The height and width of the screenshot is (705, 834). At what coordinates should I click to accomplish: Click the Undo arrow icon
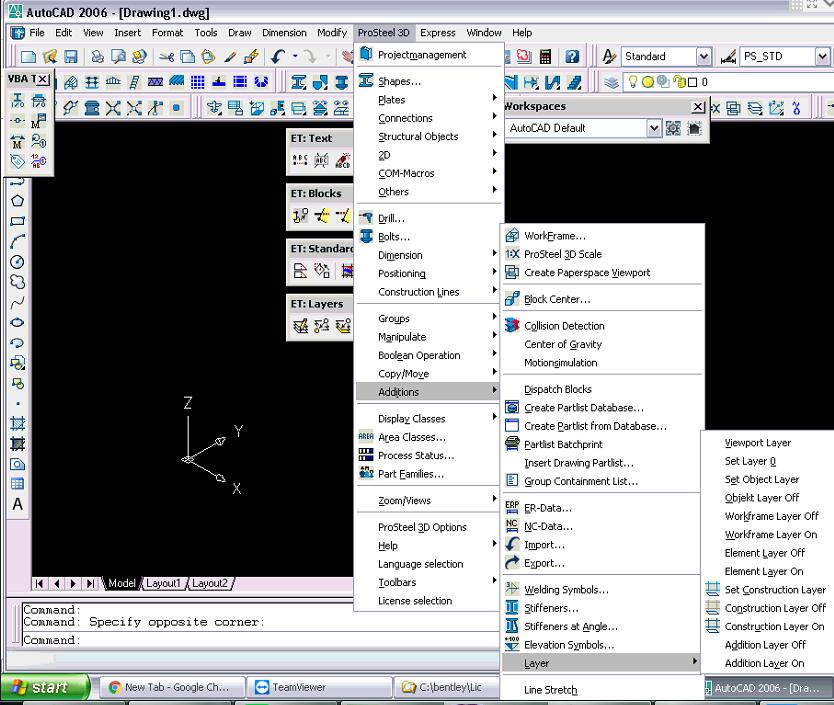(278, 56)
